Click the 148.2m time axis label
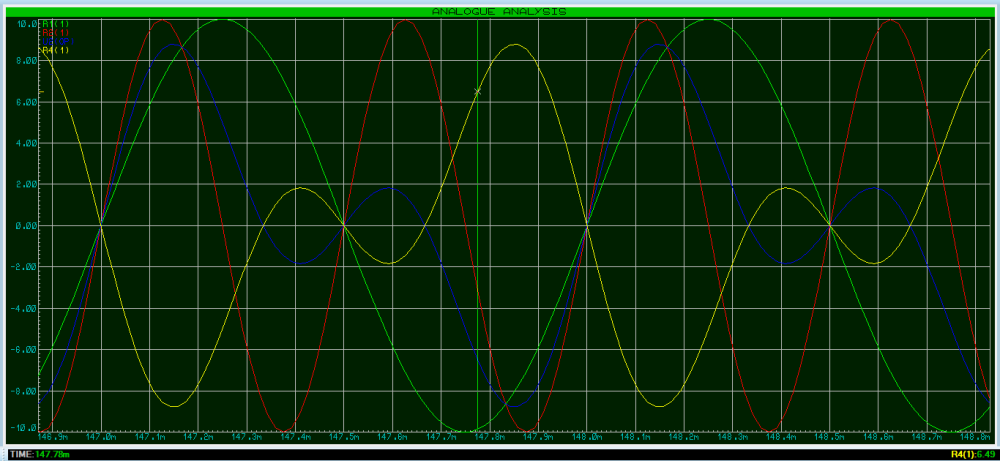Image resolution: width=1000 pixels, height=461 pixels. click(x=684, y=439)
